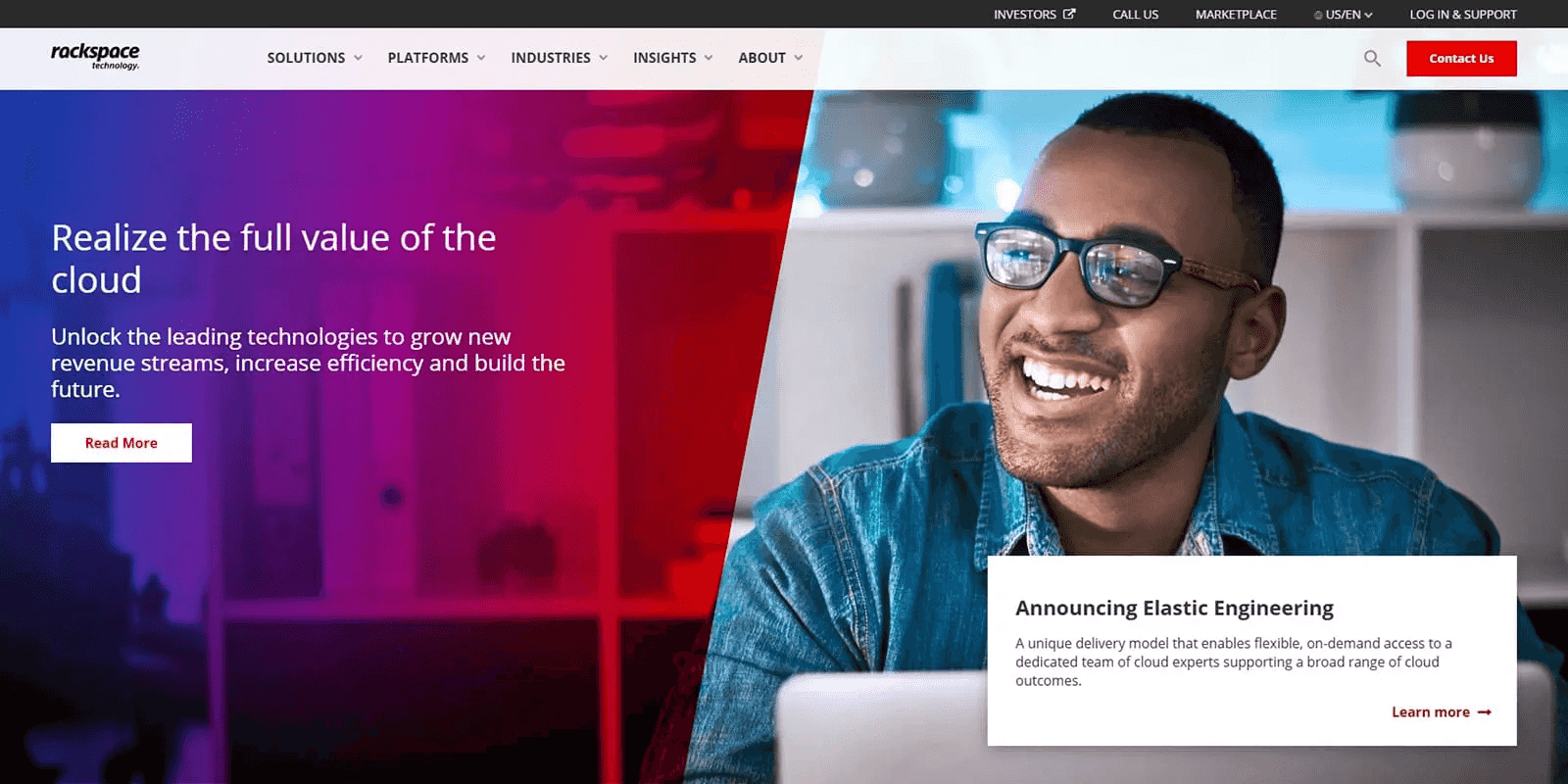The height and width of the screenshot is (784, 1568).
Task: Select the About menu item
Action: (x=762, y=58)
